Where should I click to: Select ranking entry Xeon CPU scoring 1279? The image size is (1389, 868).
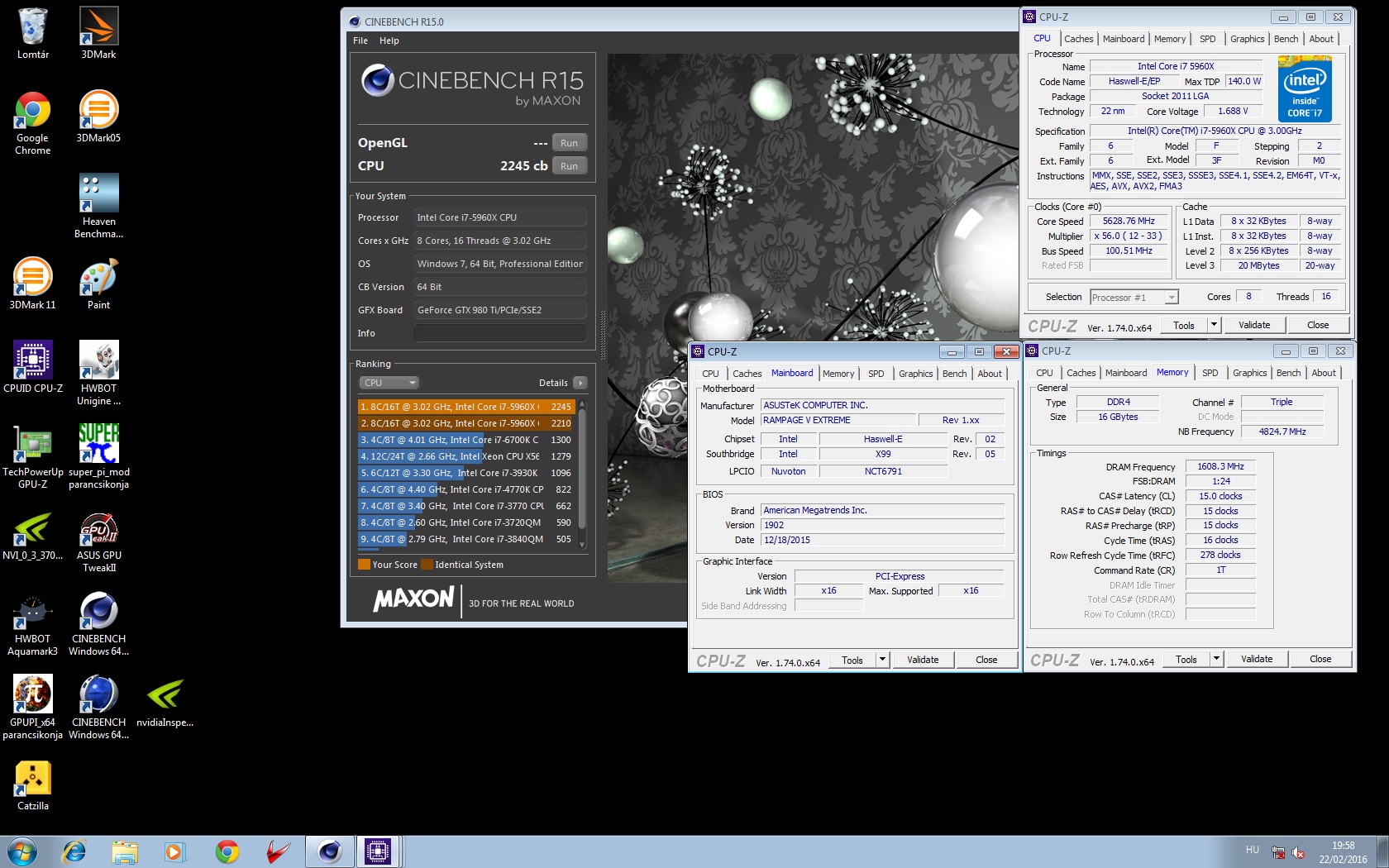coord(466,456)
